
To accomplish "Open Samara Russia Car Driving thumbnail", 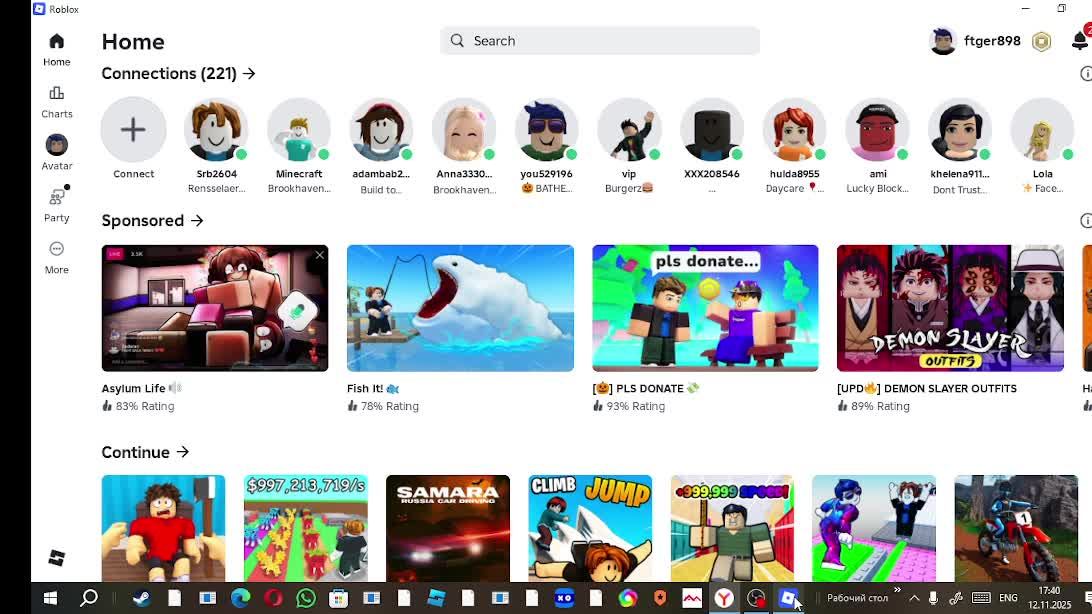I will 448,528.
